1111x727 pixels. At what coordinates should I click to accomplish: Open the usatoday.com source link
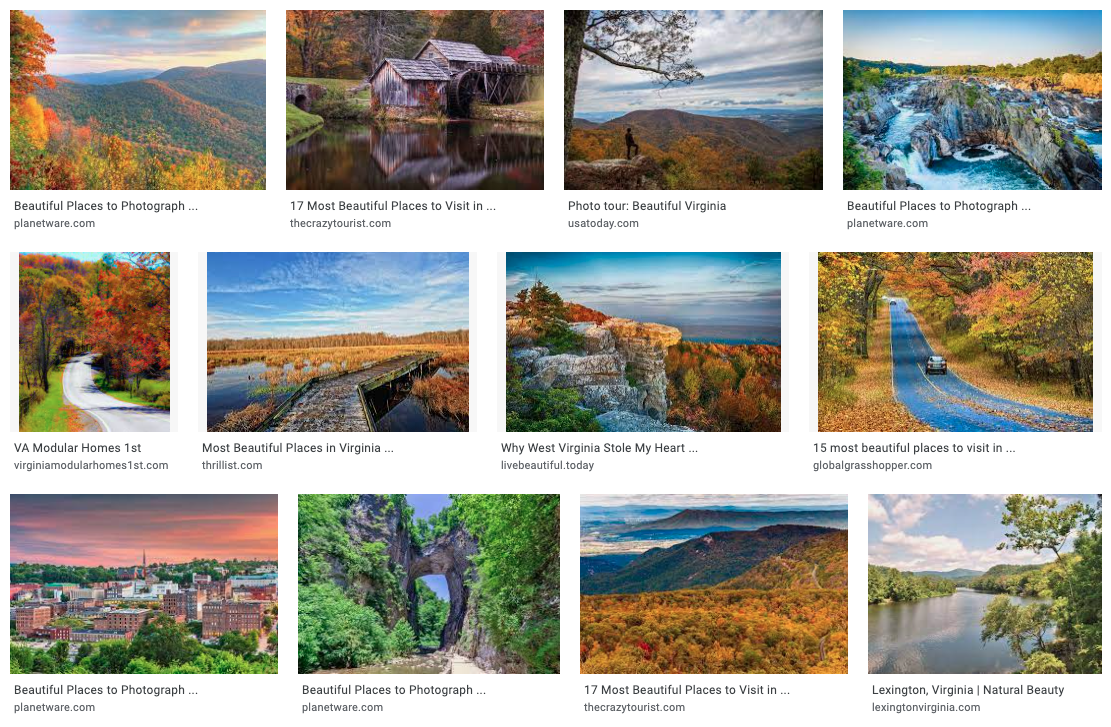point(603,223)
